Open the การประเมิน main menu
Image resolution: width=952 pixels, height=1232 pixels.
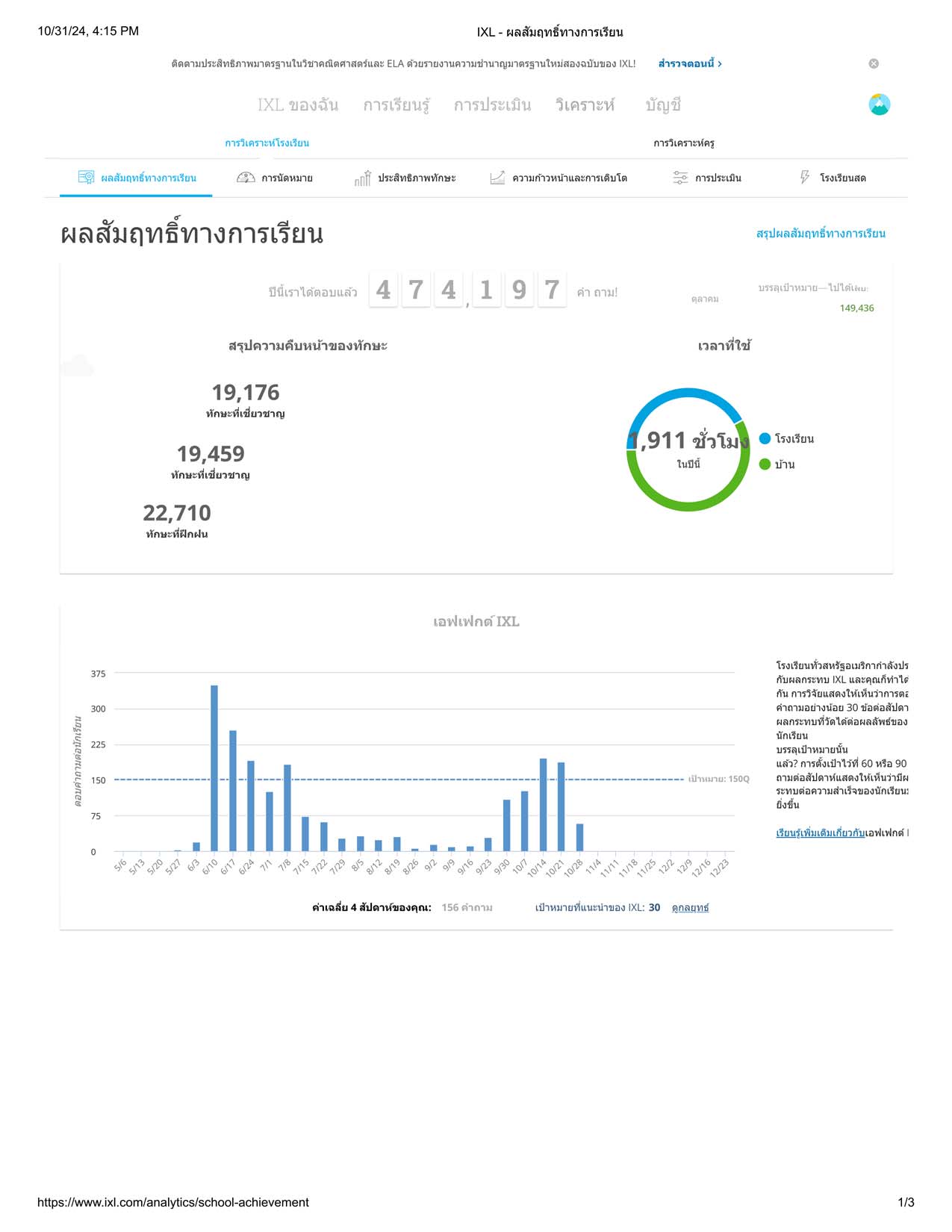[492, 105]
